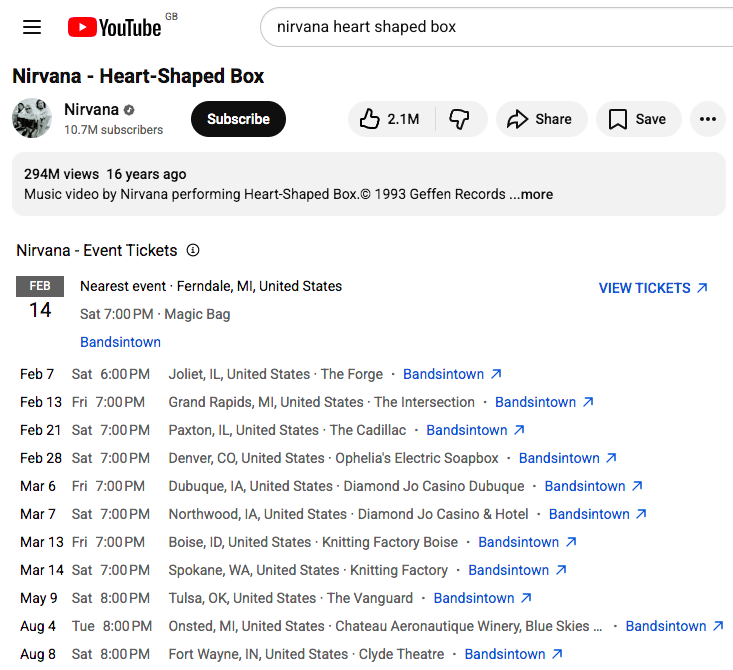
Task: Open Bandsintown link for Denver event
Action: click(x=568, y=458)
